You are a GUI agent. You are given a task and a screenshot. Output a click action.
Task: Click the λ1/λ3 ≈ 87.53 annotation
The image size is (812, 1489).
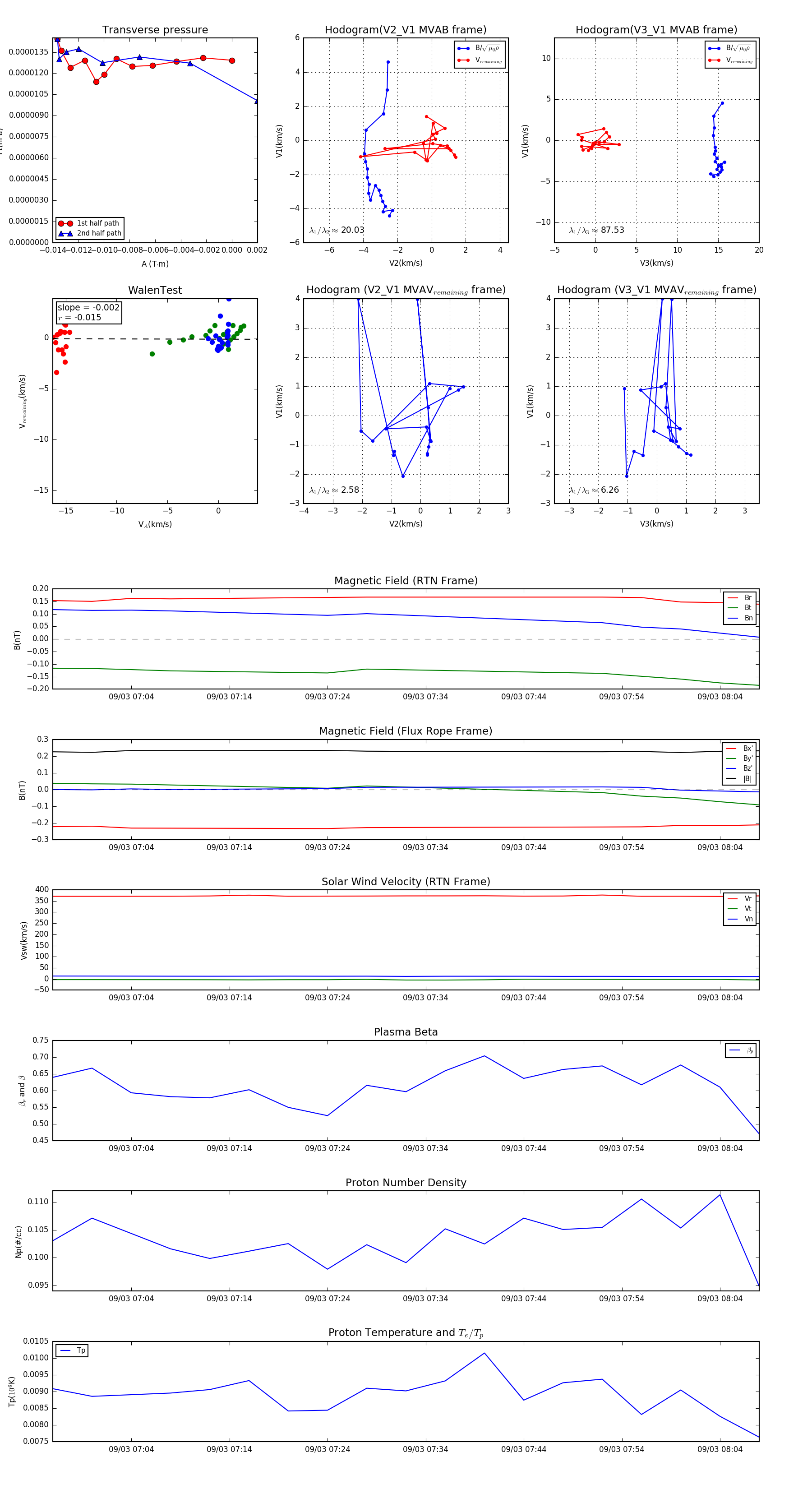[x=596, y=230]
